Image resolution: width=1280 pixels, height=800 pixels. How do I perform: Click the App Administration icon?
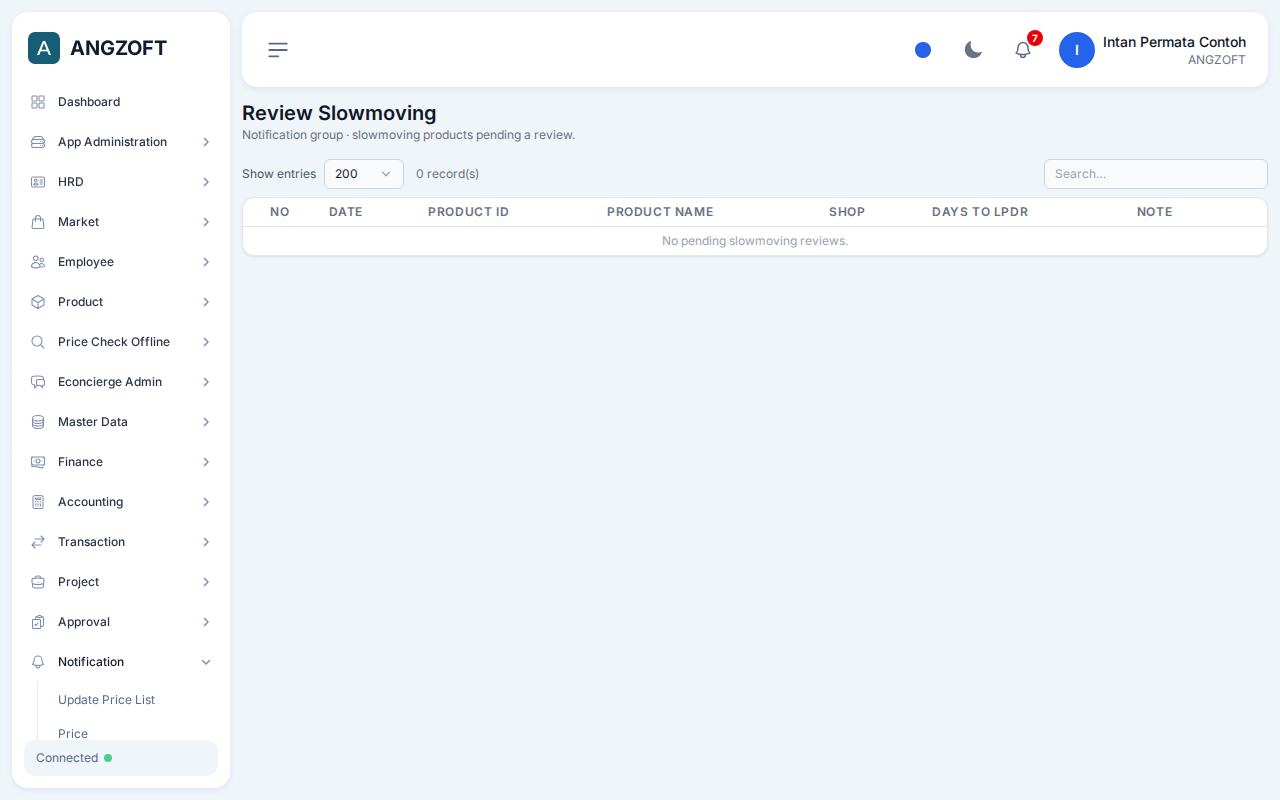pyautogui.click(x=38, y=142)
